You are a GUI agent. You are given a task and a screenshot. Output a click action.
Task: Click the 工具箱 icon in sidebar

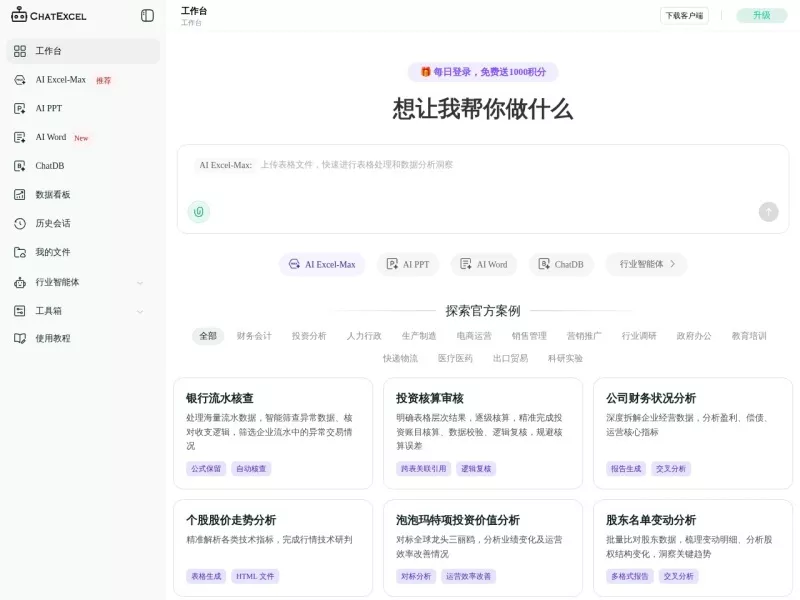(x=20, y=311)
